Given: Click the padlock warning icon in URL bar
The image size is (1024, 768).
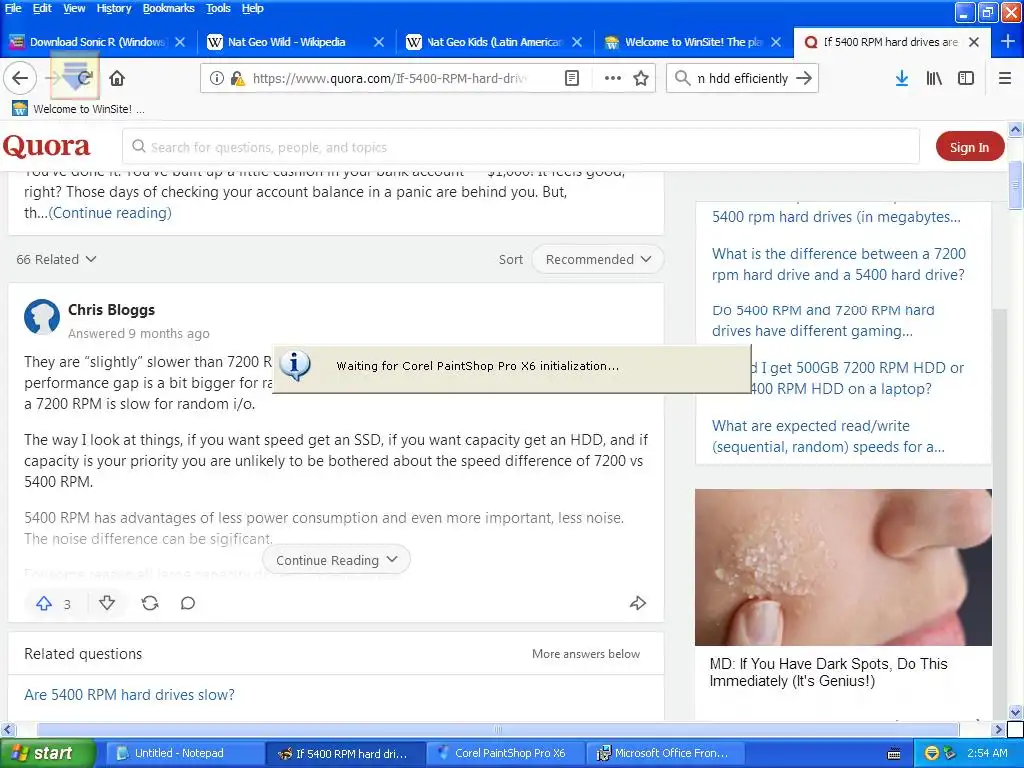Looking at the screenshot, I should (238, 78).
